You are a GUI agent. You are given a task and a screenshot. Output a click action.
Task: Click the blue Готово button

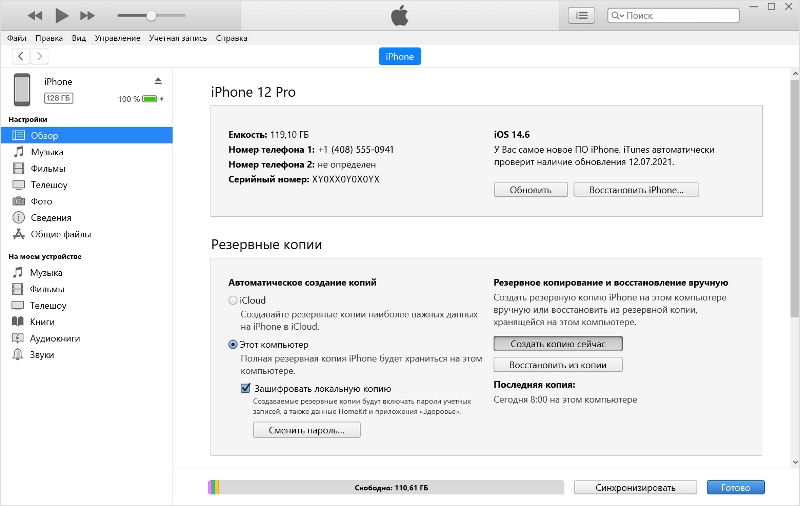(736, 487)
